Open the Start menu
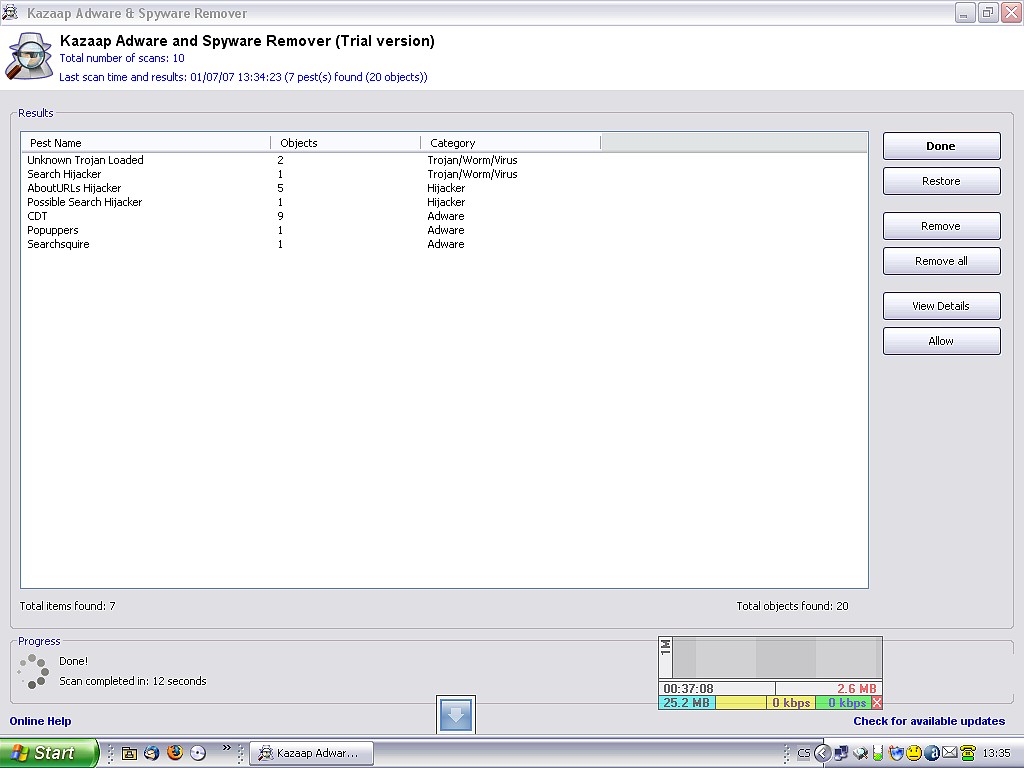The image size is (1024, 768). pyautogui.click(x=49, y=753)
